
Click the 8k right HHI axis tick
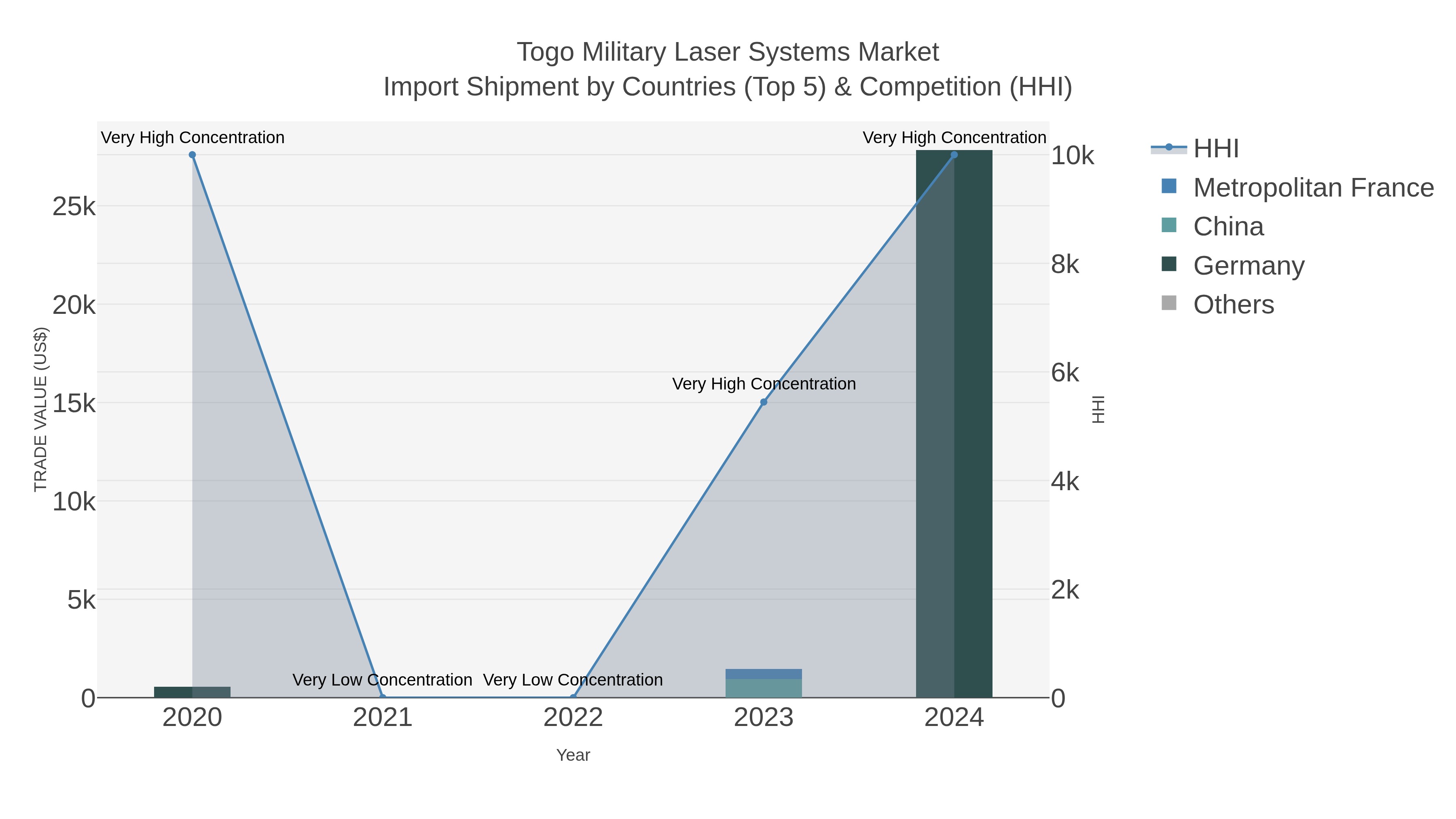(1065, 265)
